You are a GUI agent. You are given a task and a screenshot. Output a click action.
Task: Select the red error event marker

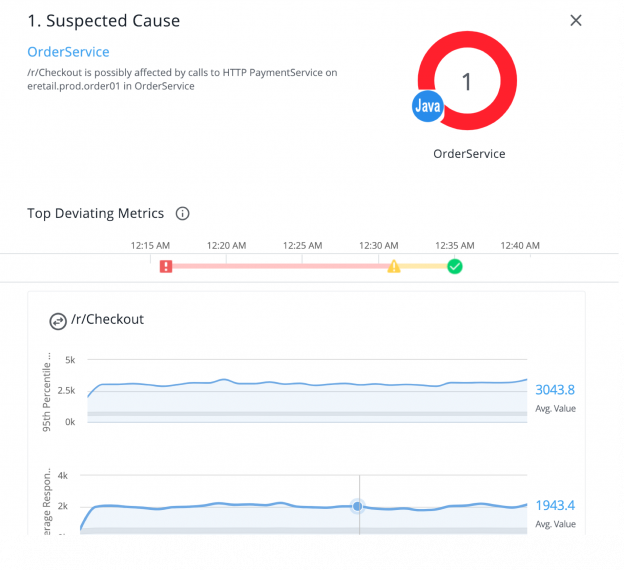(x=166, y=266)
